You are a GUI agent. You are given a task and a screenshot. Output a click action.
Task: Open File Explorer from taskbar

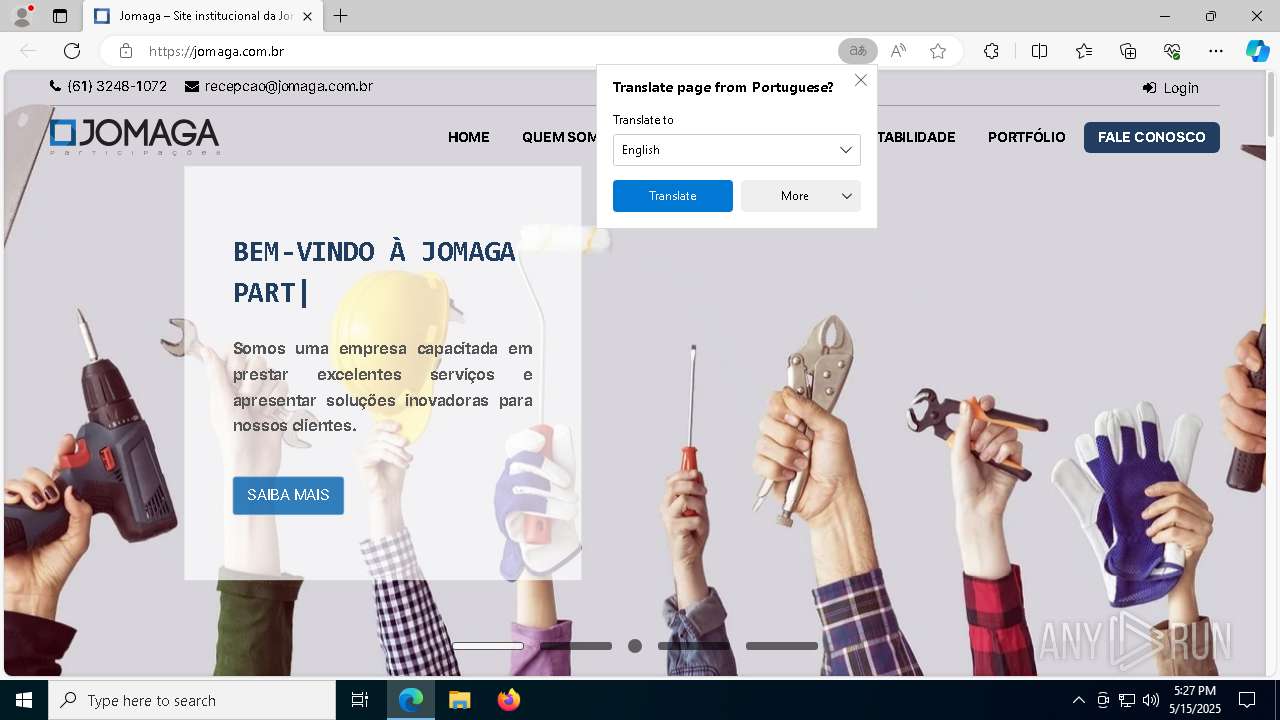[459, 700]
